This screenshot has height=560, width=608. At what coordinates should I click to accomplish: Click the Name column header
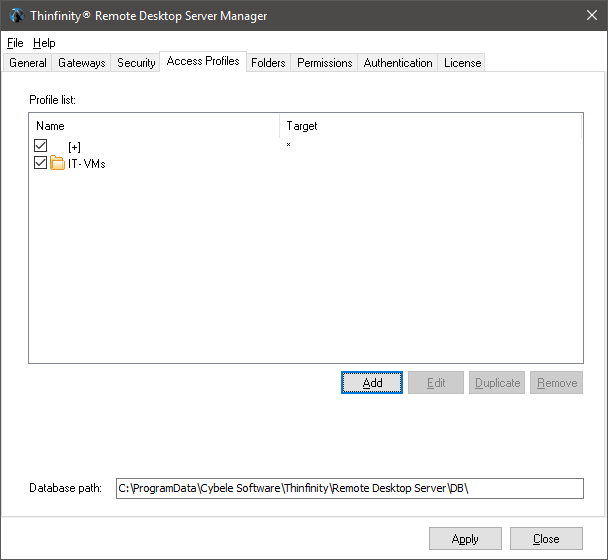coord(154,126)
